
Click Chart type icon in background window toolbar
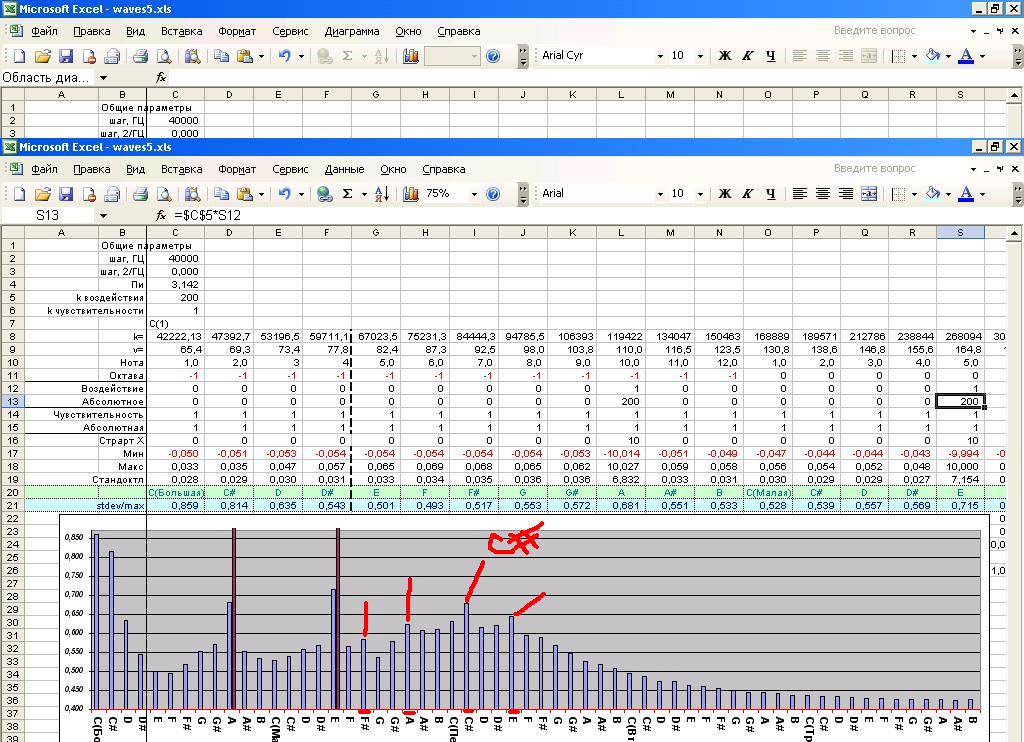coord(411,56)
